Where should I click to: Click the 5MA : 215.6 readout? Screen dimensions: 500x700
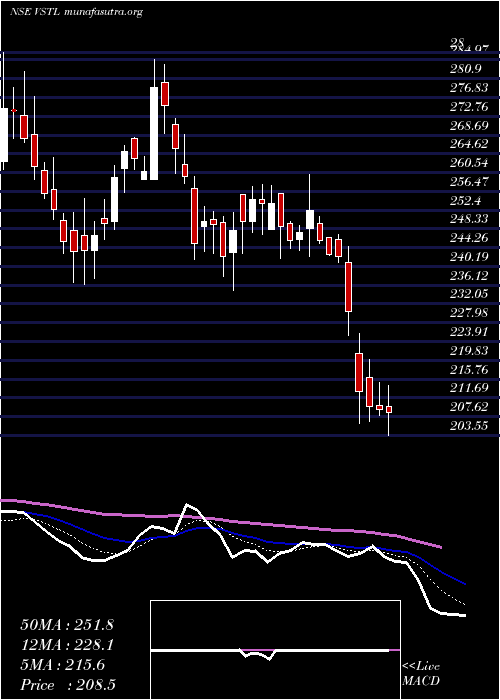pyautogui.click(x=63, y=665)
